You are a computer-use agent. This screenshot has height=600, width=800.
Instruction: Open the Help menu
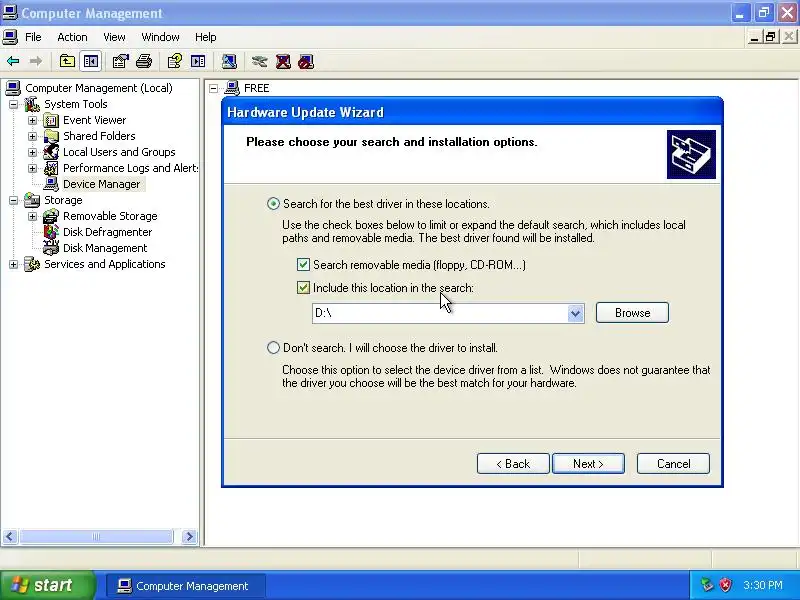(206, 37)
